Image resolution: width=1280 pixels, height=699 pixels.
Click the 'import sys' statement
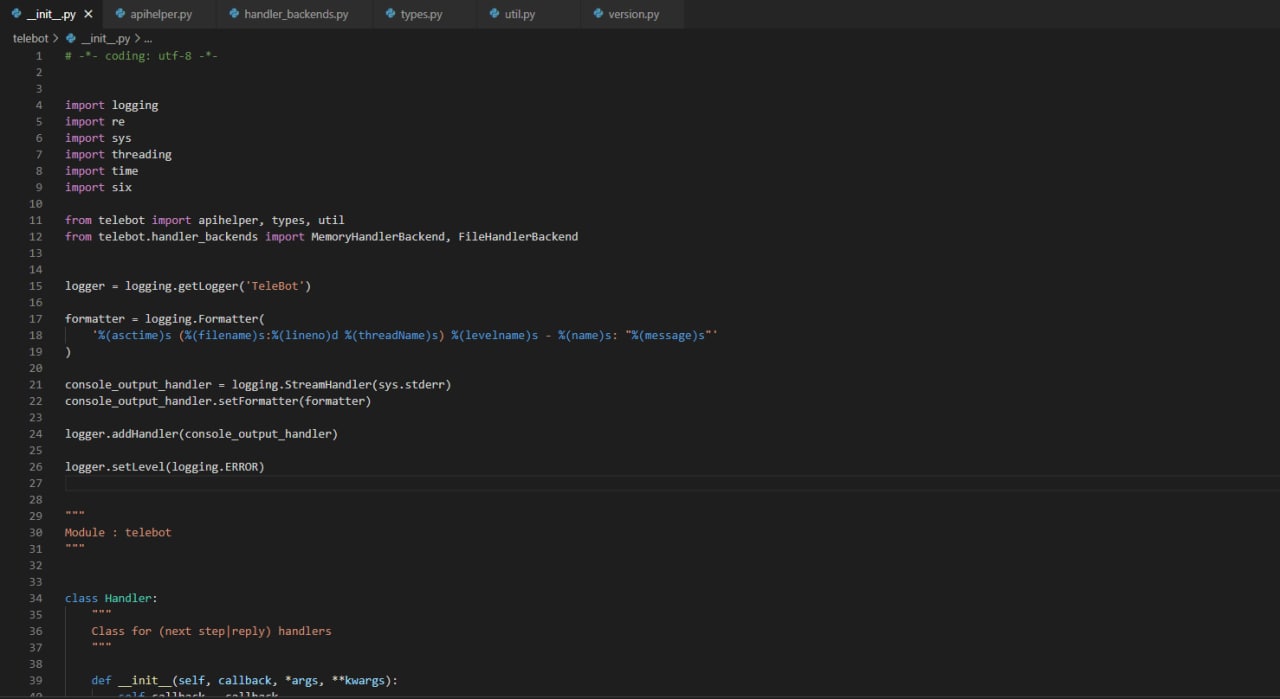[98, 138]
